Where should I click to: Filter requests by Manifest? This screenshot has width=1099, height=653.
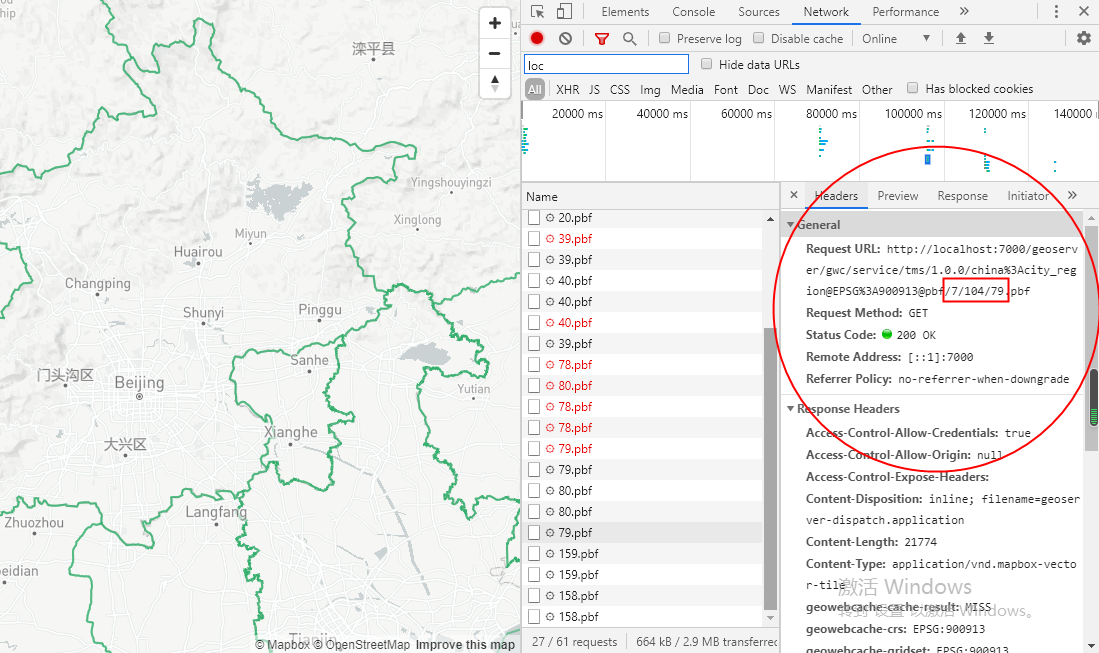[x=829, y=90]
